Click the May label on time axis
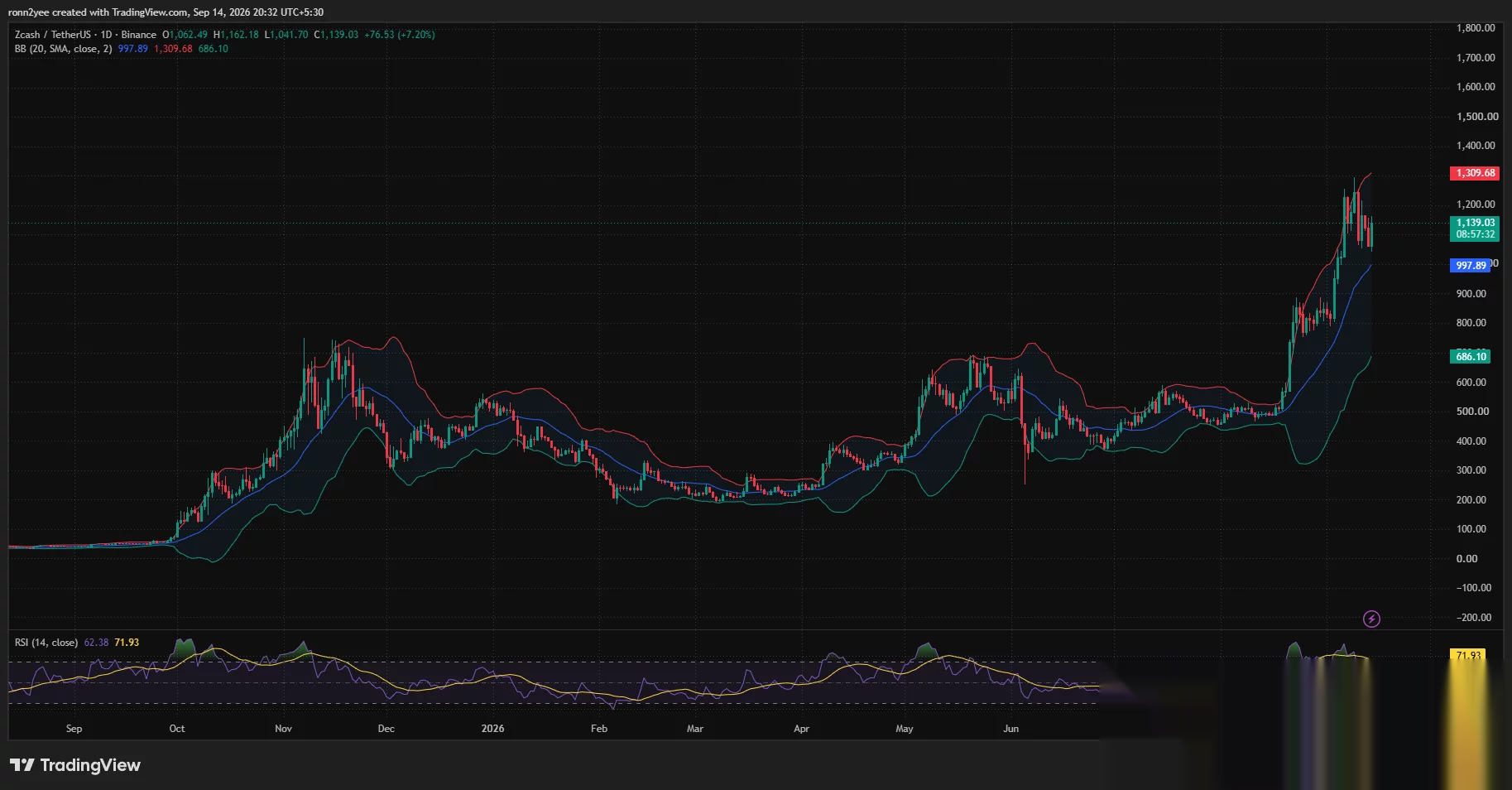The image size is (1512, 790). pyautogui.click(x=905, y=729)
